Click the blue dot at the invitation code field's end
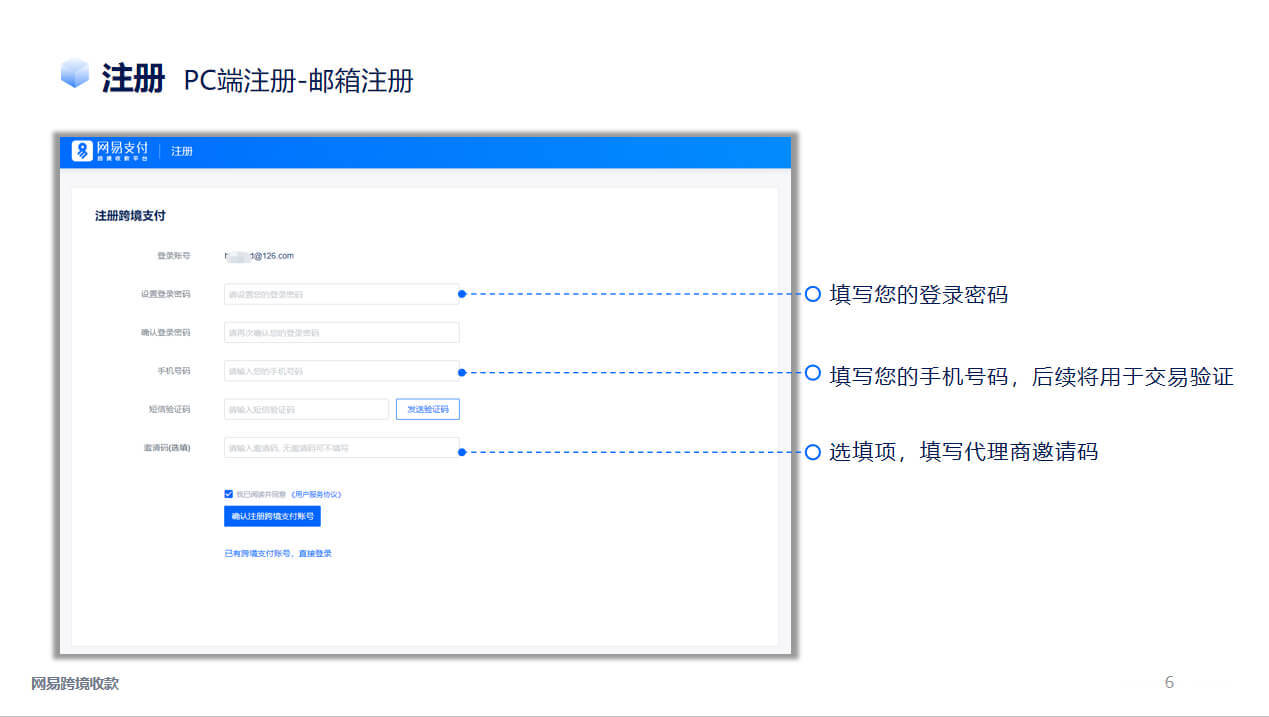 pos(461,452)
